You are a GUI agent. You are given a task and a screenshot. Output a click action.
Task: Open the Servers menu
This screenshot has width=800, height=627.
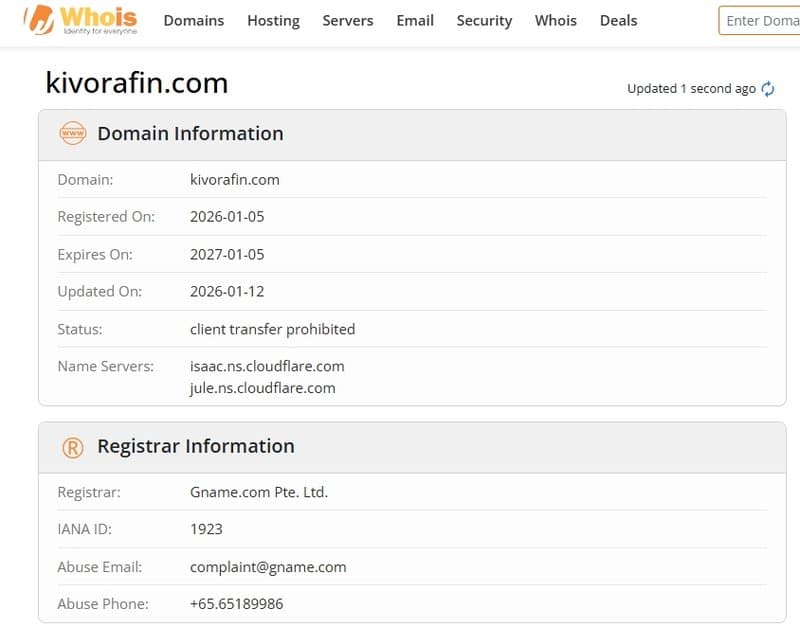348,20
